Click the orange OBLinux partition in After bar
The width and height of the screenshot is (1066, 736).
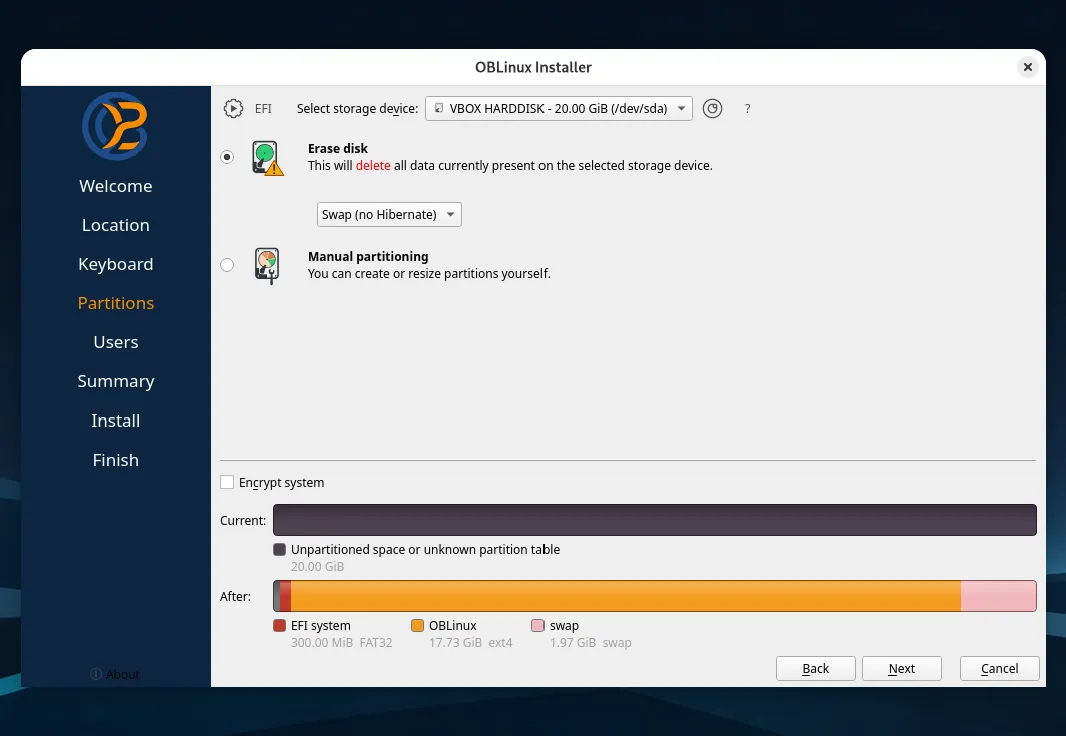point(625,596)
